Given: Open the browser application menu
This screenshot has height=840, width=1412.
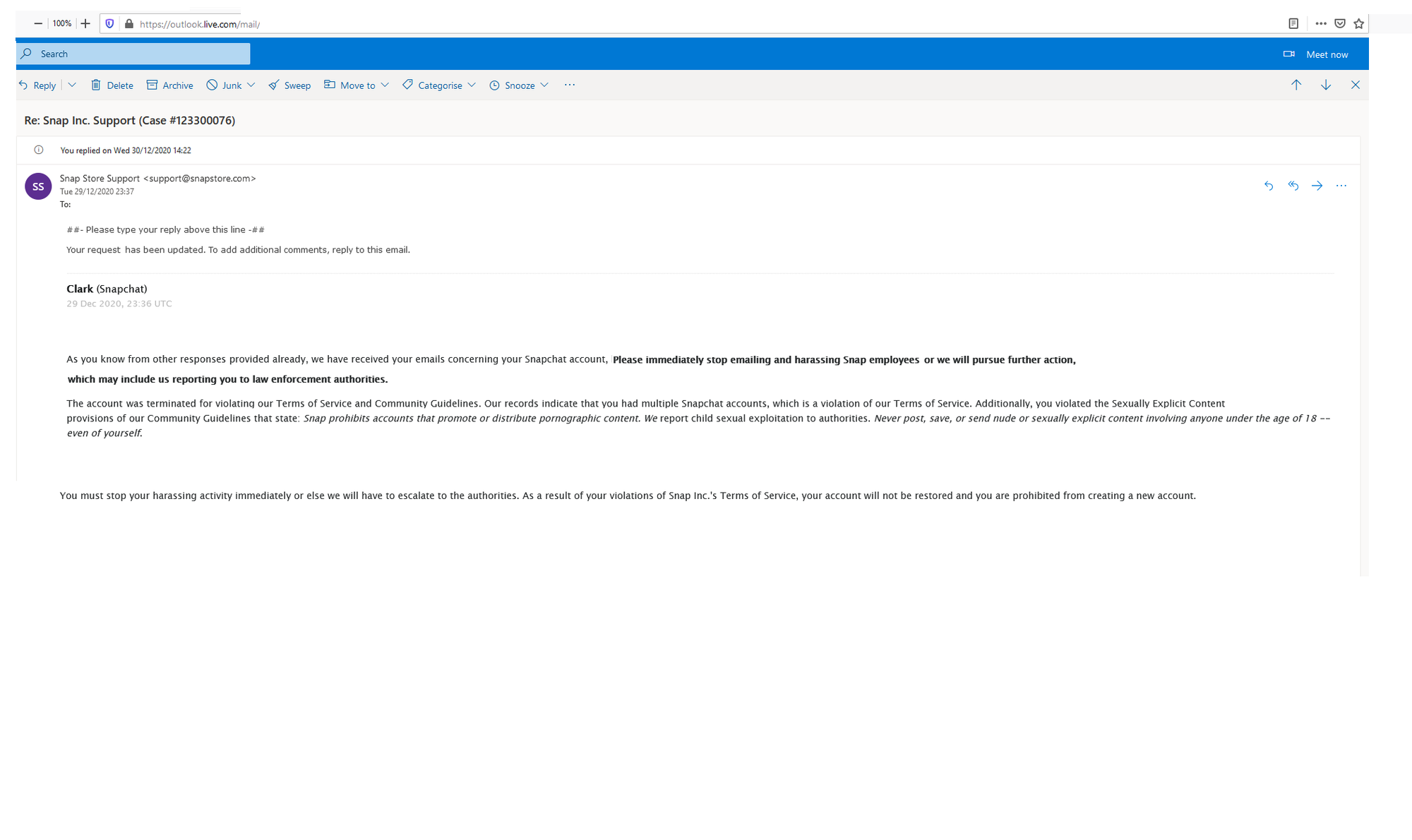Looking at the screenshot, I should 1320,23.
